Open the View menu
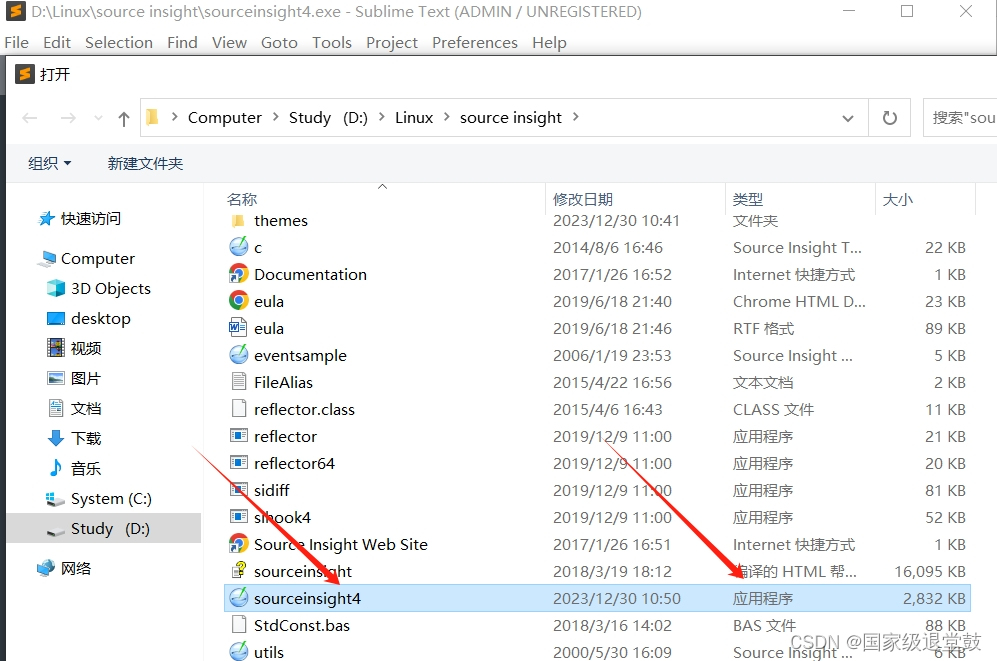Viewport: 997px width, 661px height. click(x=229, y=43)
